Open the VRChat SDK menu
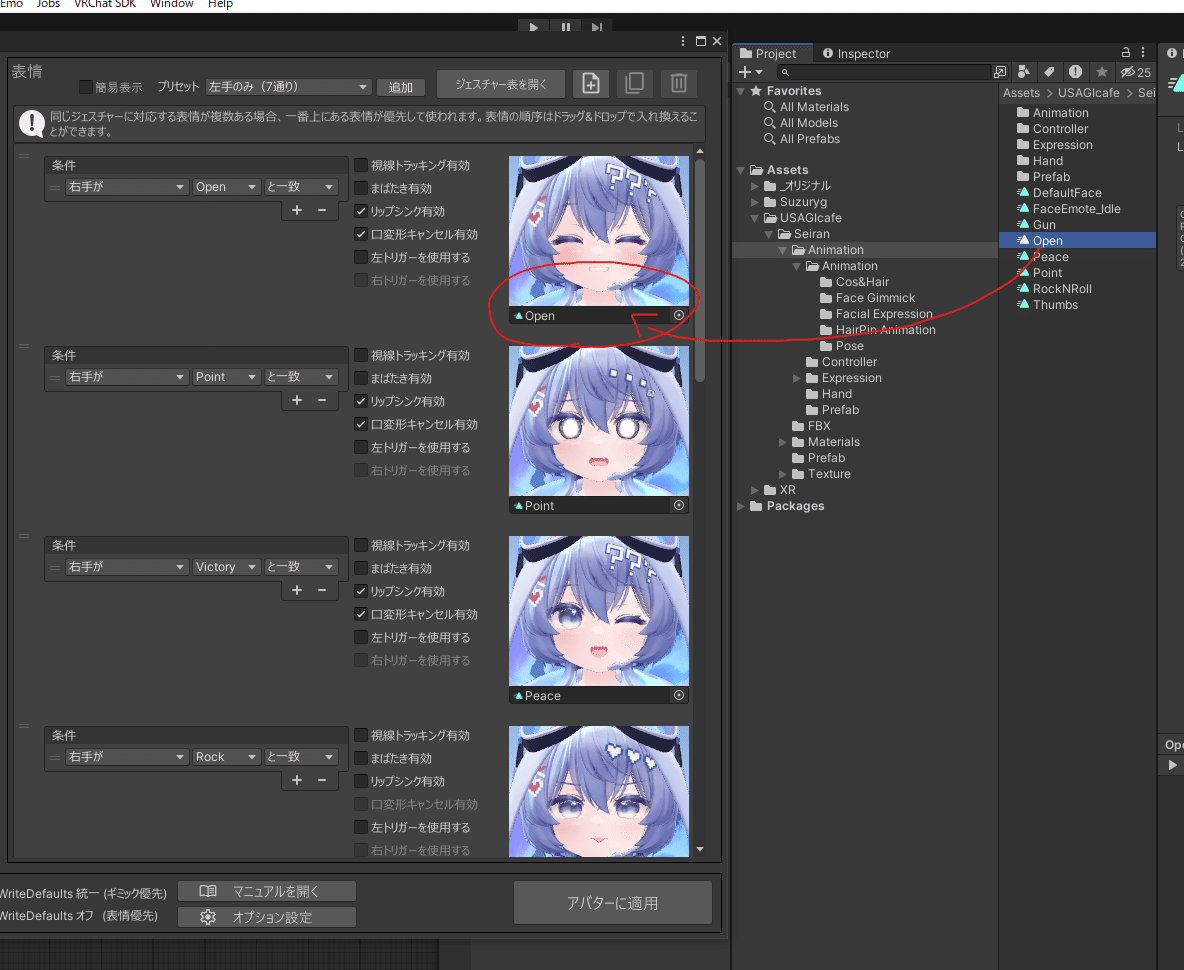Image resolution: width=1184 pixels, height=970 pixels. coord(105,5)
